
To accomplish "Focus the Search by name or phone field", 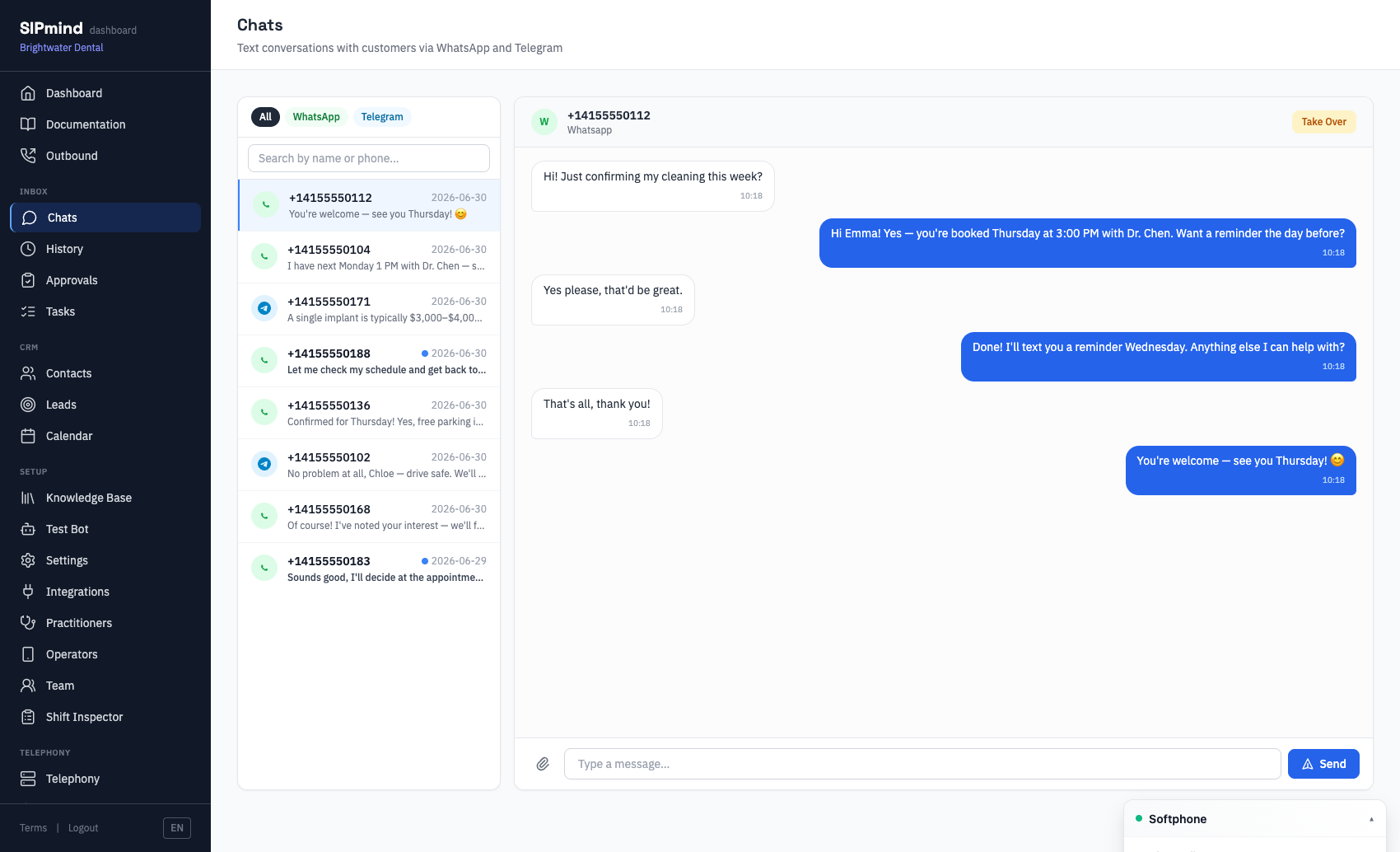I will [369, 158].
